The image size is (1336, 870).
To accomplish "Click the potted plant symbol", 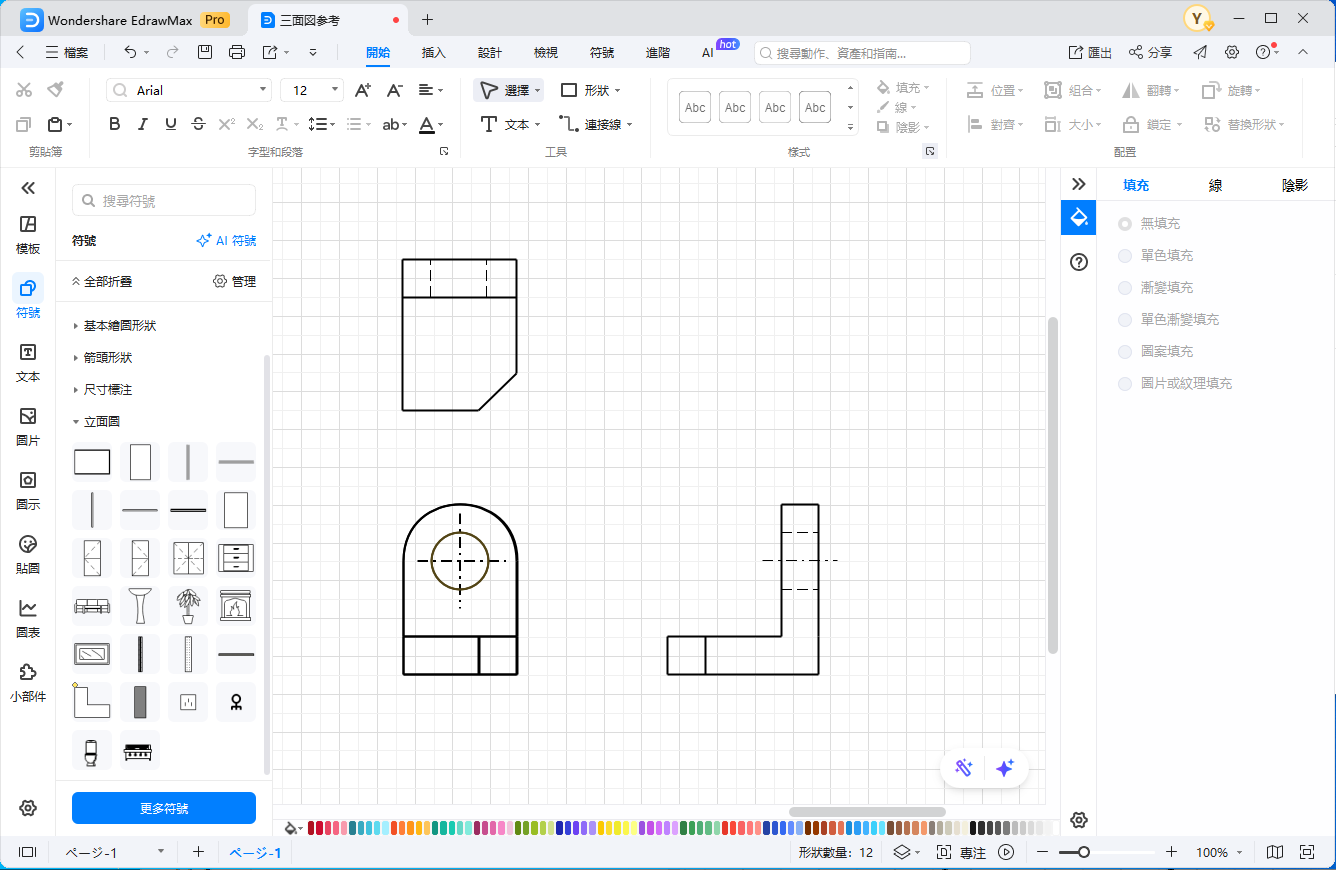I will [x=188, y=606].
